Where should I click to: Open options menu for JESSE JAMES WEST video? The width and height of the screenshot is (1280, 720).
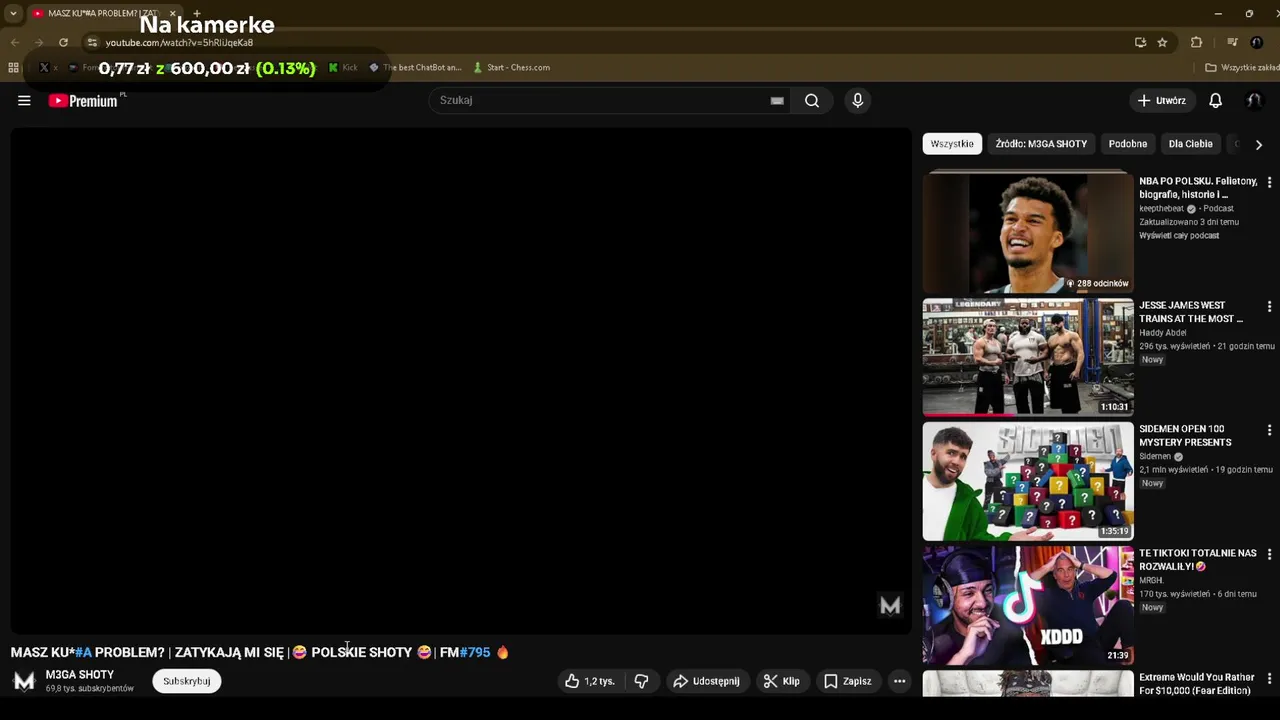point(1269,306)
